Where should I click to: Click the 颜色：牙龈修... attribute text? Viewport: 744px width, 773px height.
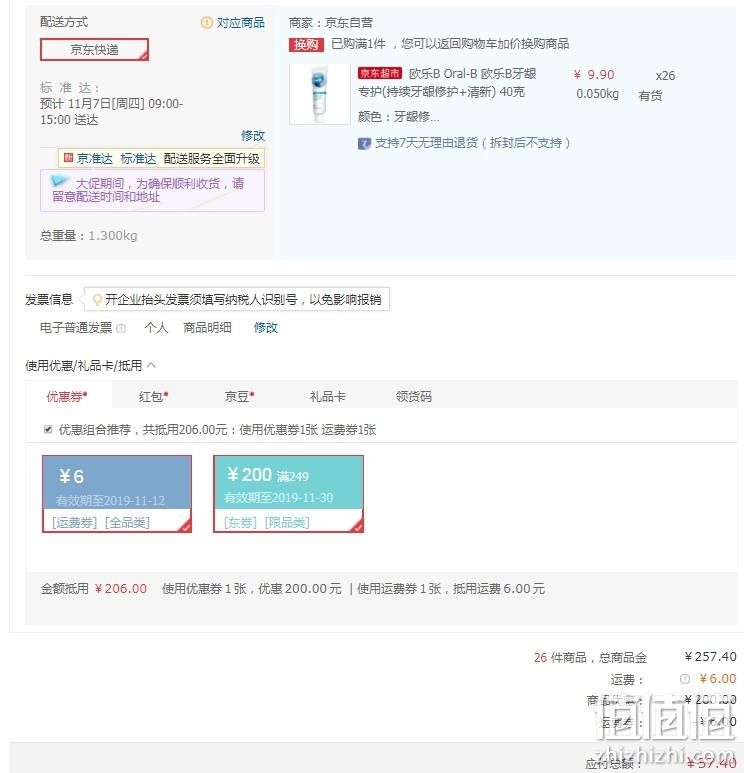398,117
